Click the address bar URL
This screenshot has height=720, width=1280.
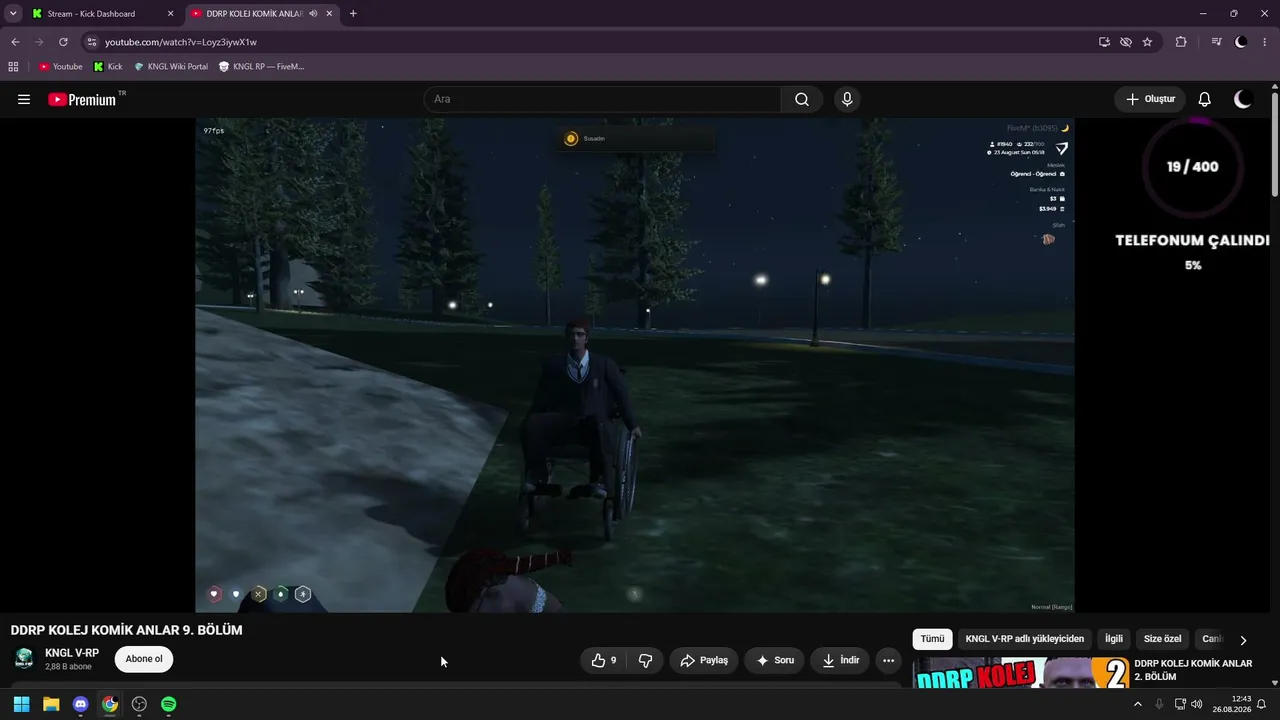[181, 42]
